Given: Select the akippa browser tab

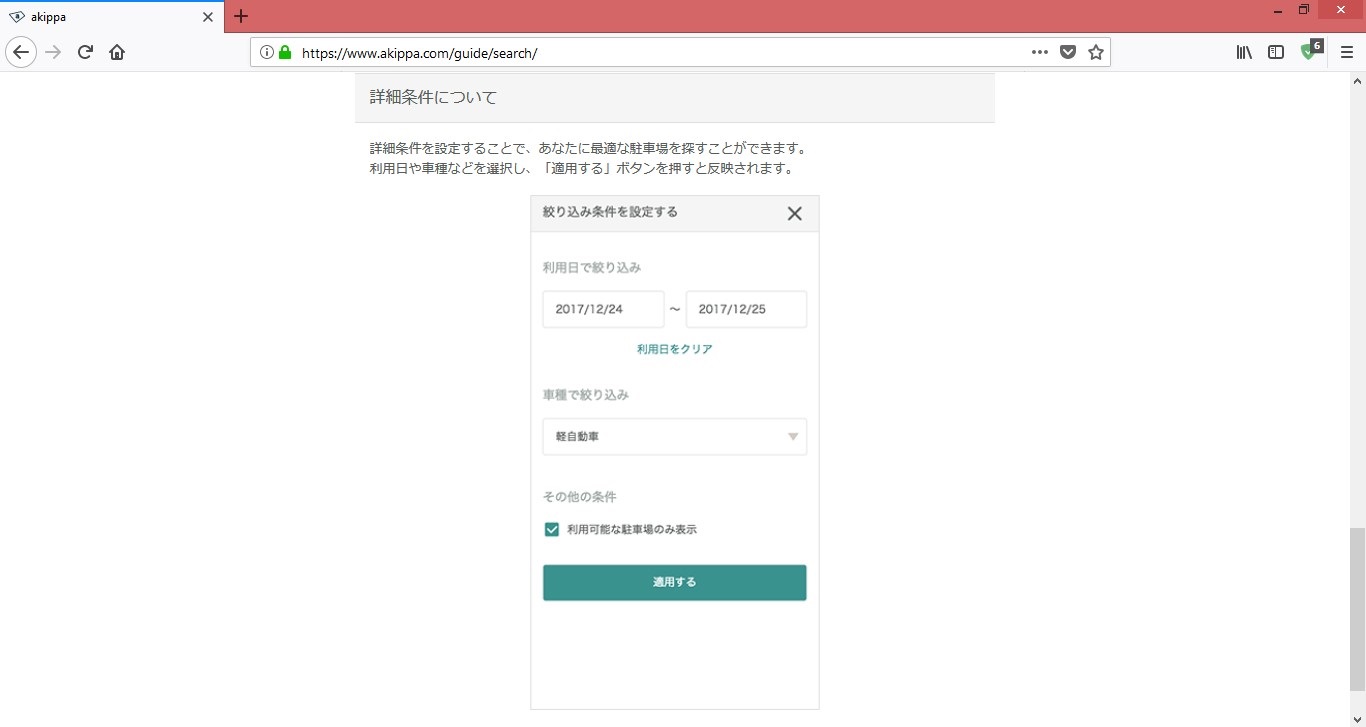Looking at the screenshot, I should tap(110, 17).
